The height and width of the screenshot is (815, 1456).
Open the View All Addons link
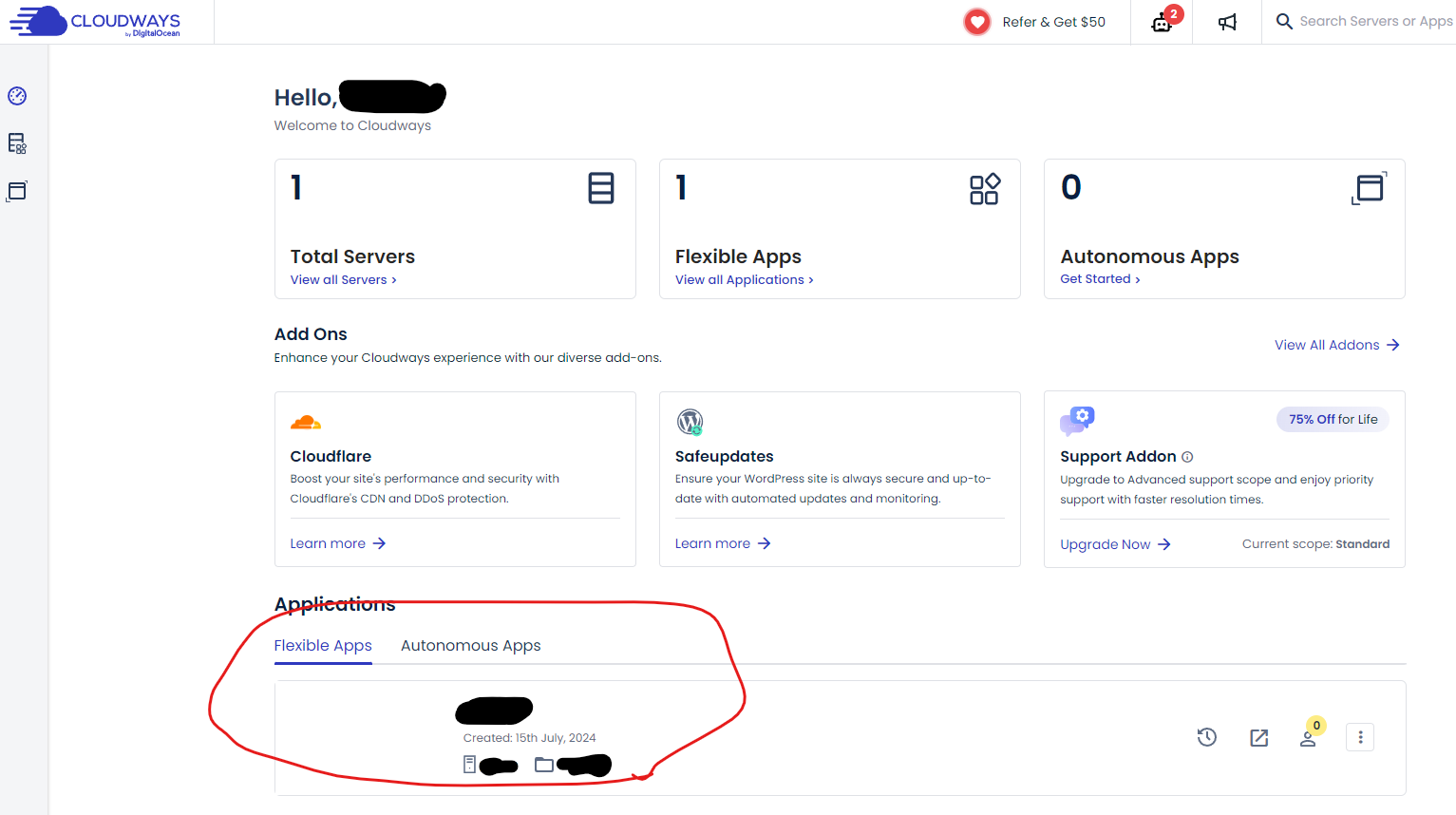tap(1337, 345)
